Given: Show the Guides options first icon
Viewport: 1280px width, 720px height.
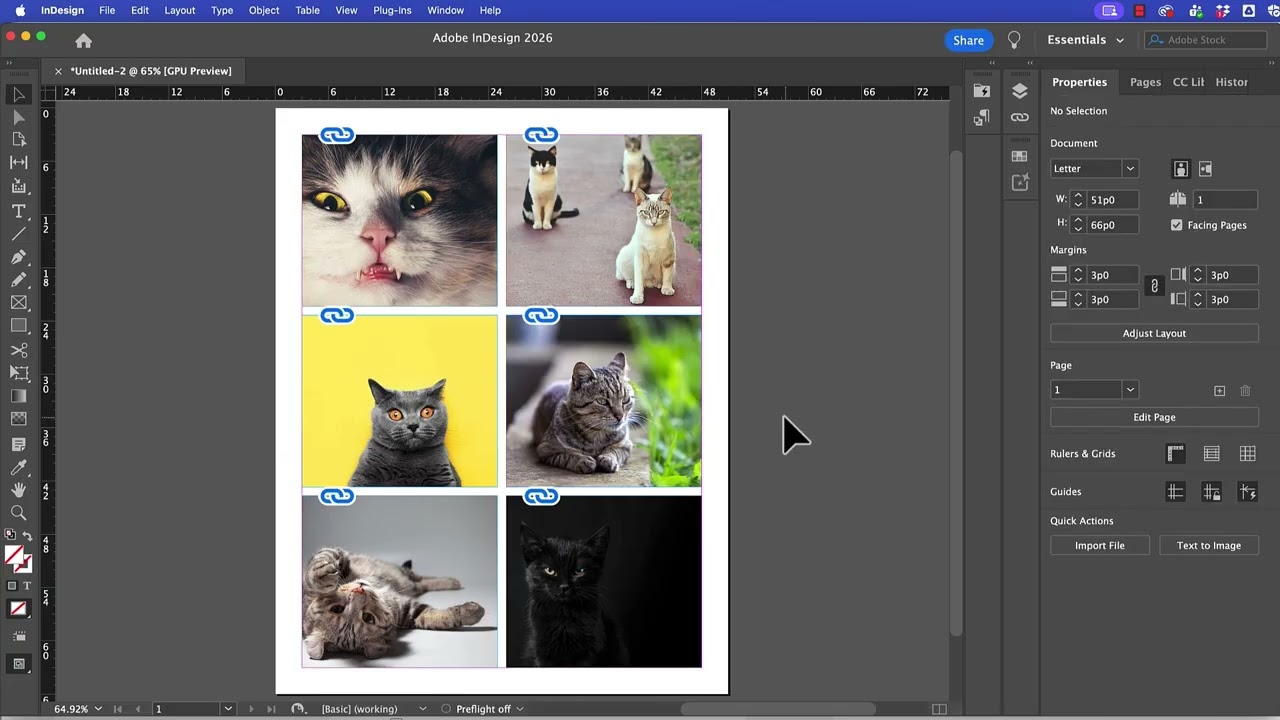Looking at the screenshot, I should [1175, 492].
